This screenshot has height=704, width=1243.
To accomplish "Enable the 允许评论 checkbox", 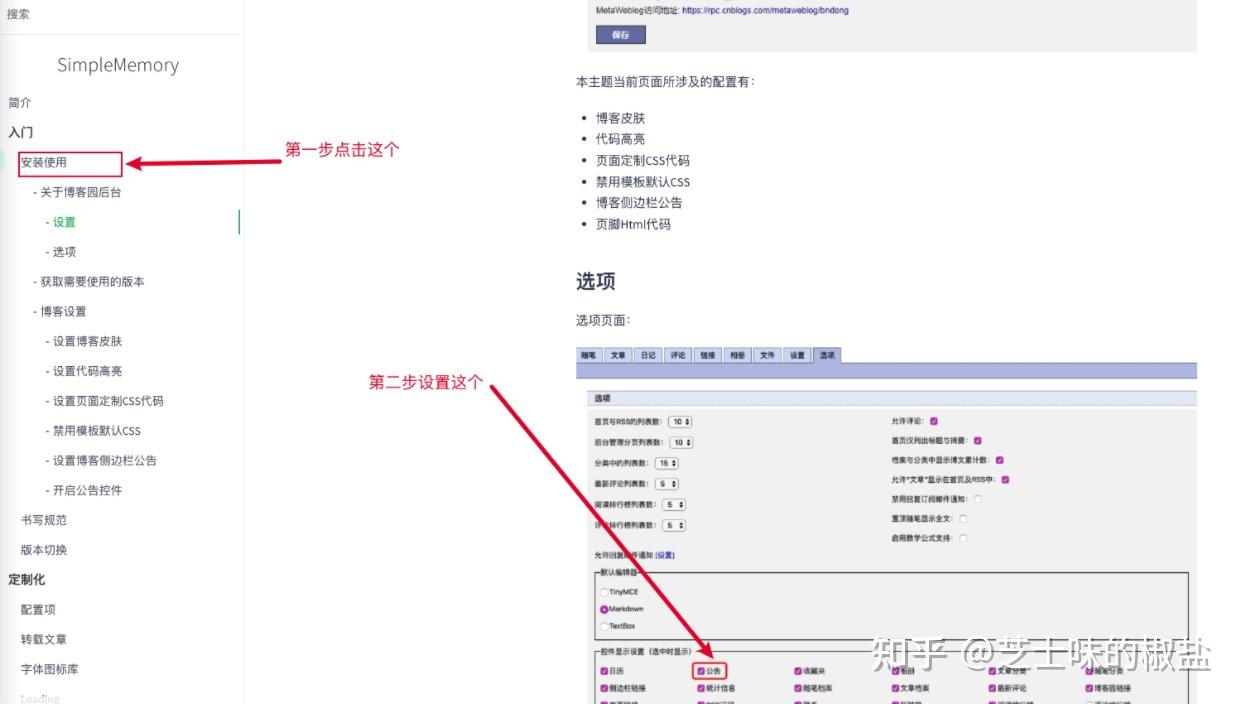I will (933, 421).
